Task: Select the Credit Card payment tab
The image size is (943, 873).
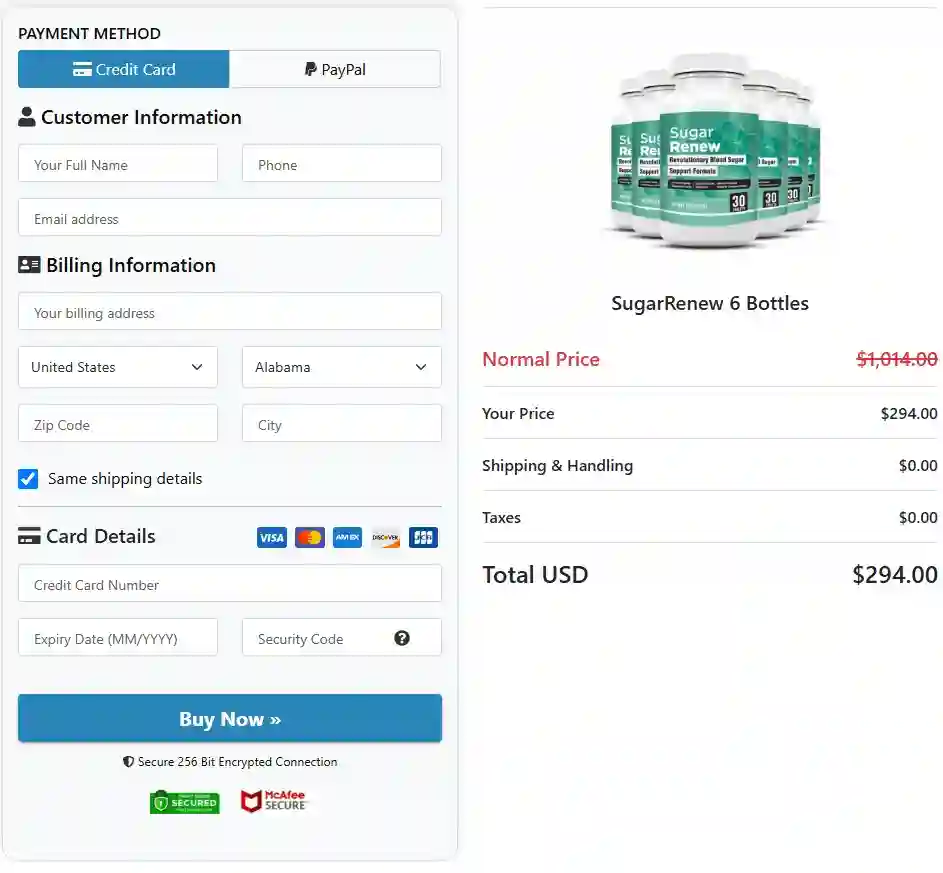Action: 123,68
